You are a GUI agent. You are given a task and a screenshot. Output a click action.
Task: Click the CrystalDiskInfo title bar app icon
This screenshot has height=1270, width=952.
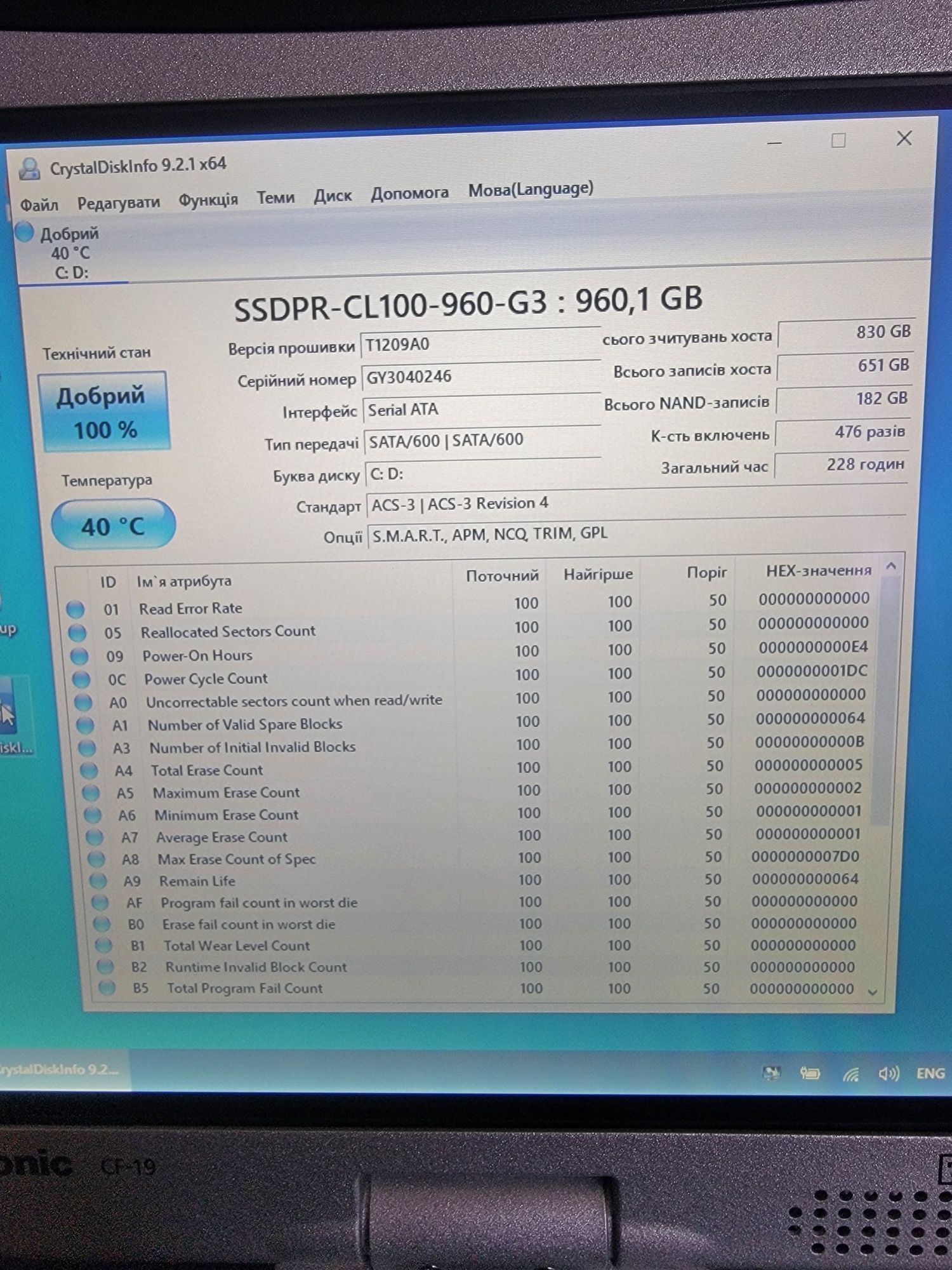[x=29, y=169]
